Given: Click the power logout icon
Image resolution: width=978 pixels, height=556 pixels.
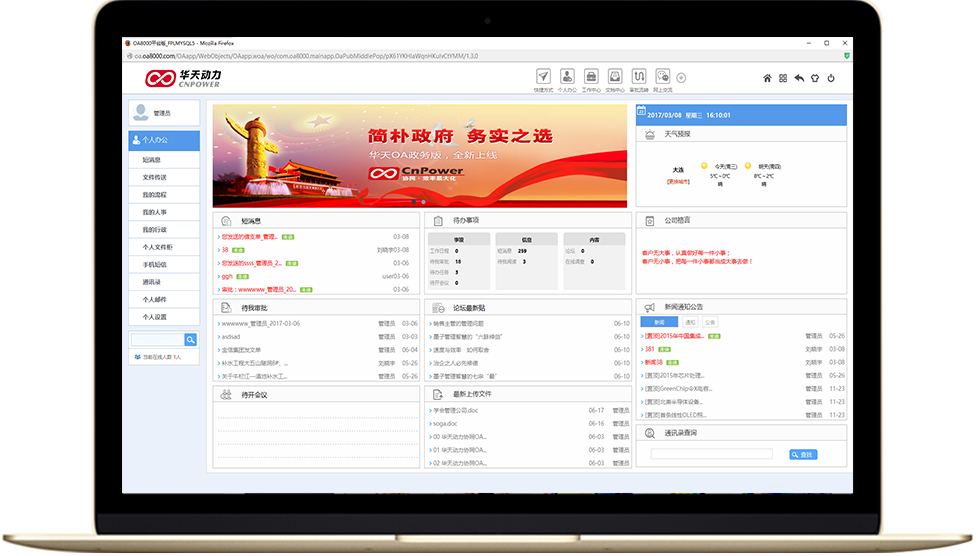Looking at the screenshot, I should pos(831,78).
